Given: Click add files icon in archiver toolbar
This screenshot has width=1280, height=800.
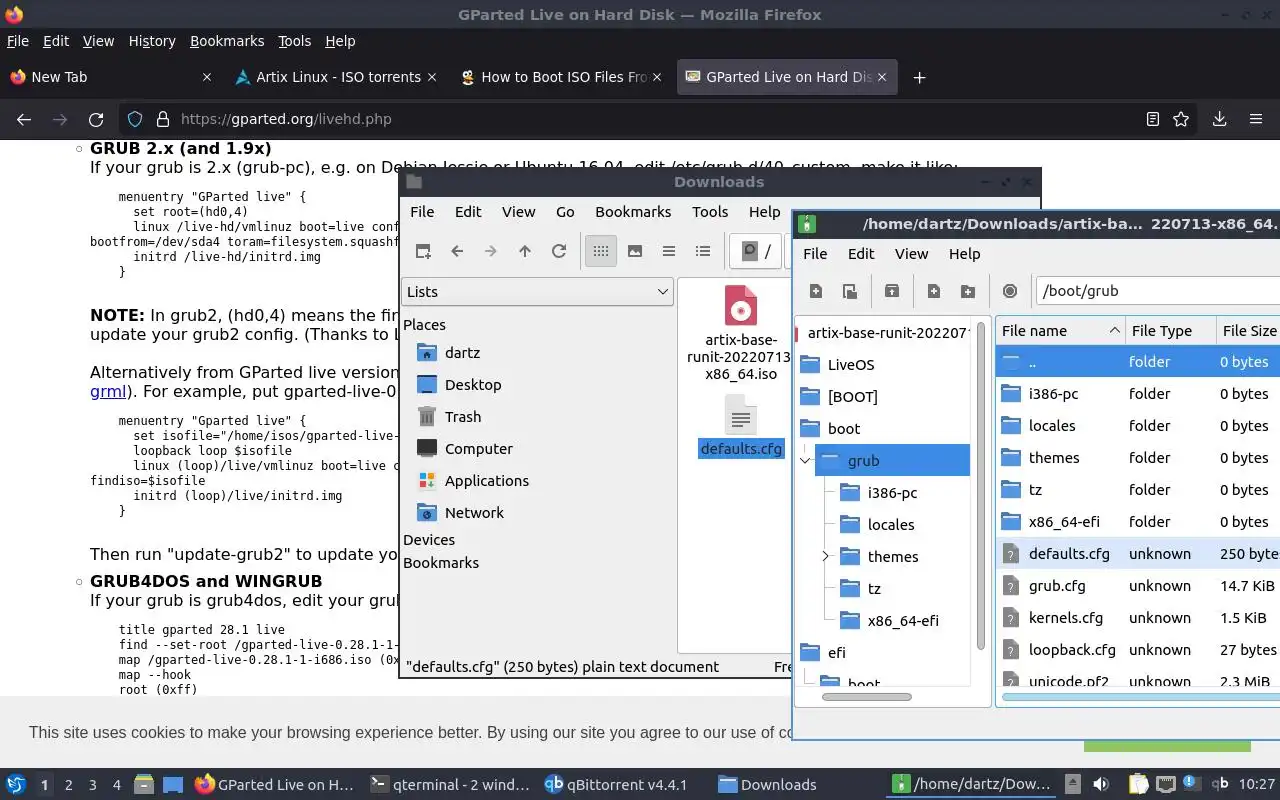Looking at the screenshot, I should (x=933, y=291).
